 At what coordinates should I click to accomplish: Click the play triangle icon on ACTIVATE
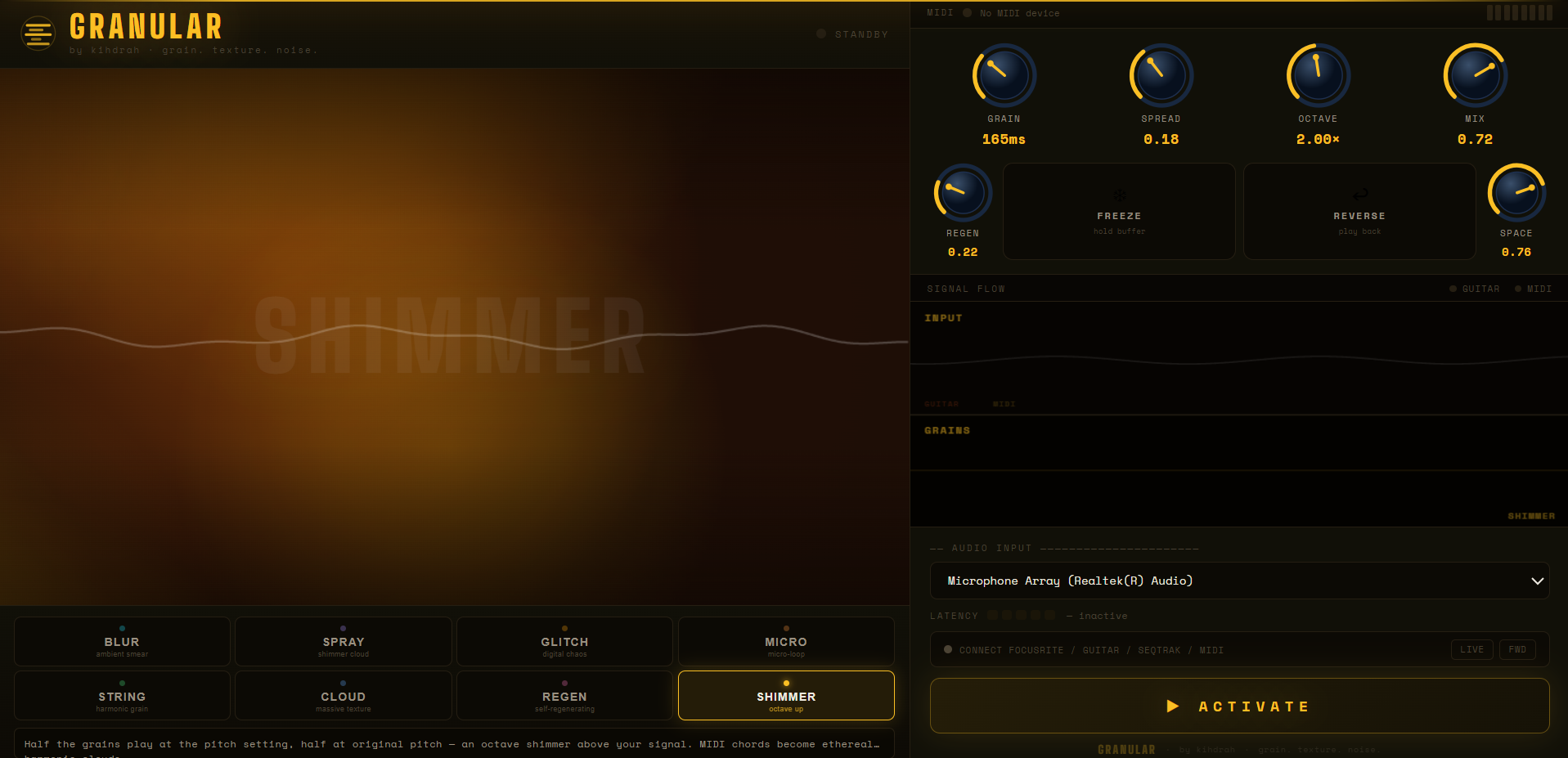coord(1172,706)
